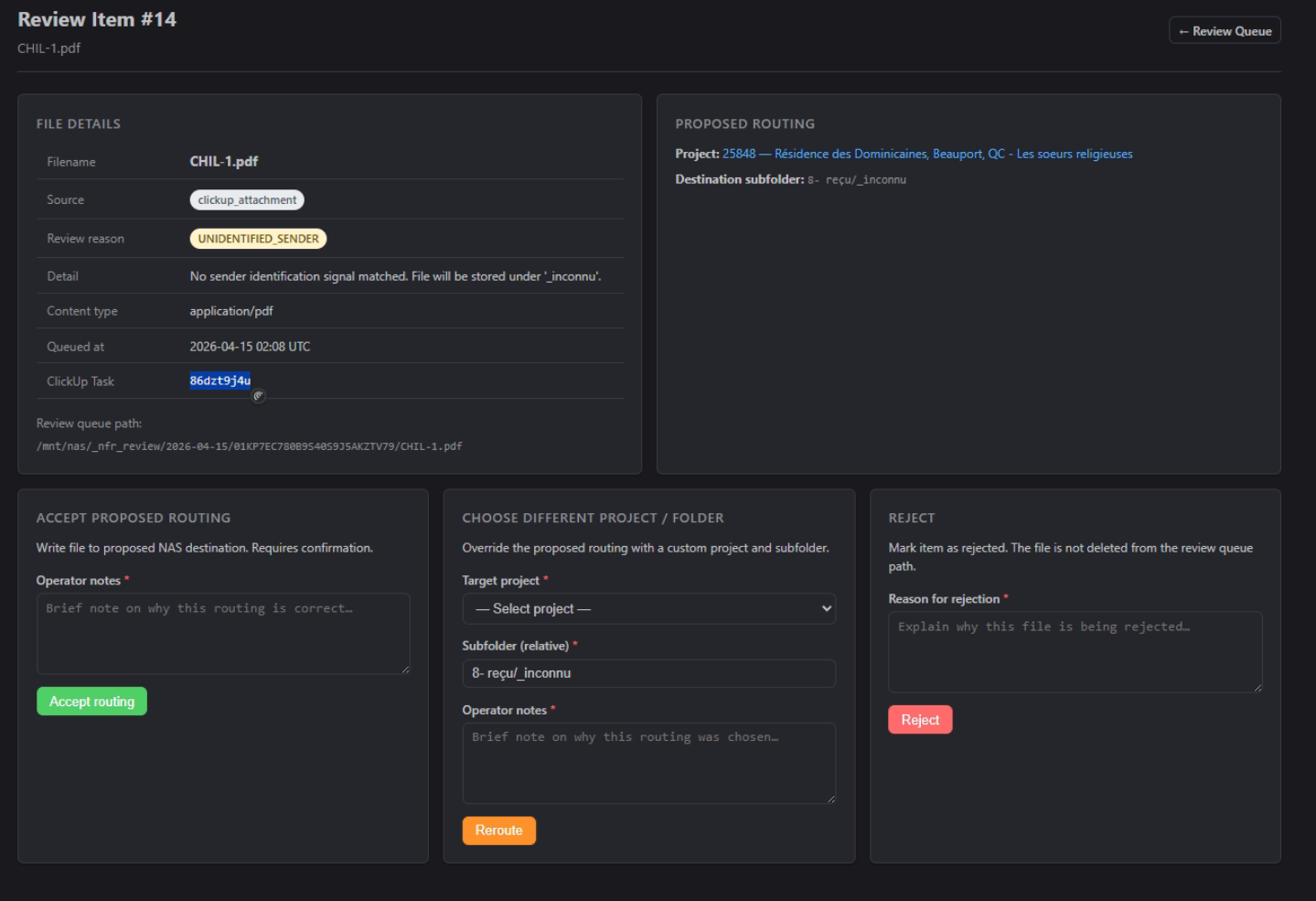Open the Target project dropdown
This screenshot has height=901, width=1316.
(647, 609)
